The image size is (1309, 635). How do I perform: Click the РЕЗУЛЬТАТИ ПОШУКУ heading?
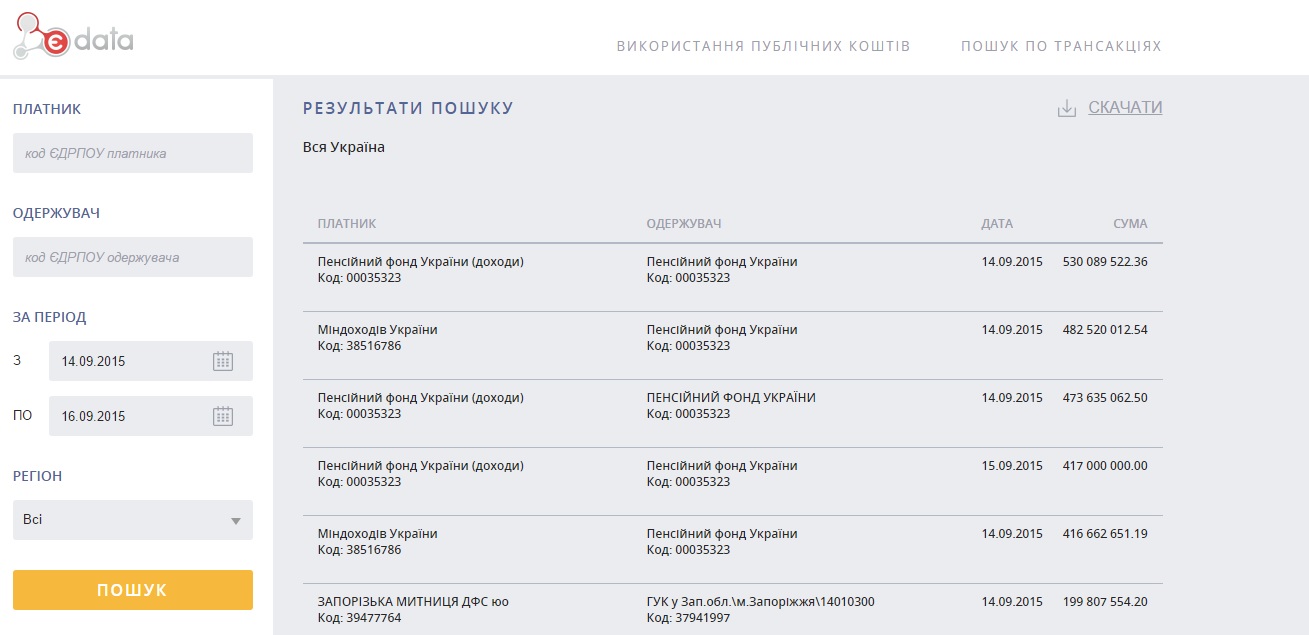(408, 108)
